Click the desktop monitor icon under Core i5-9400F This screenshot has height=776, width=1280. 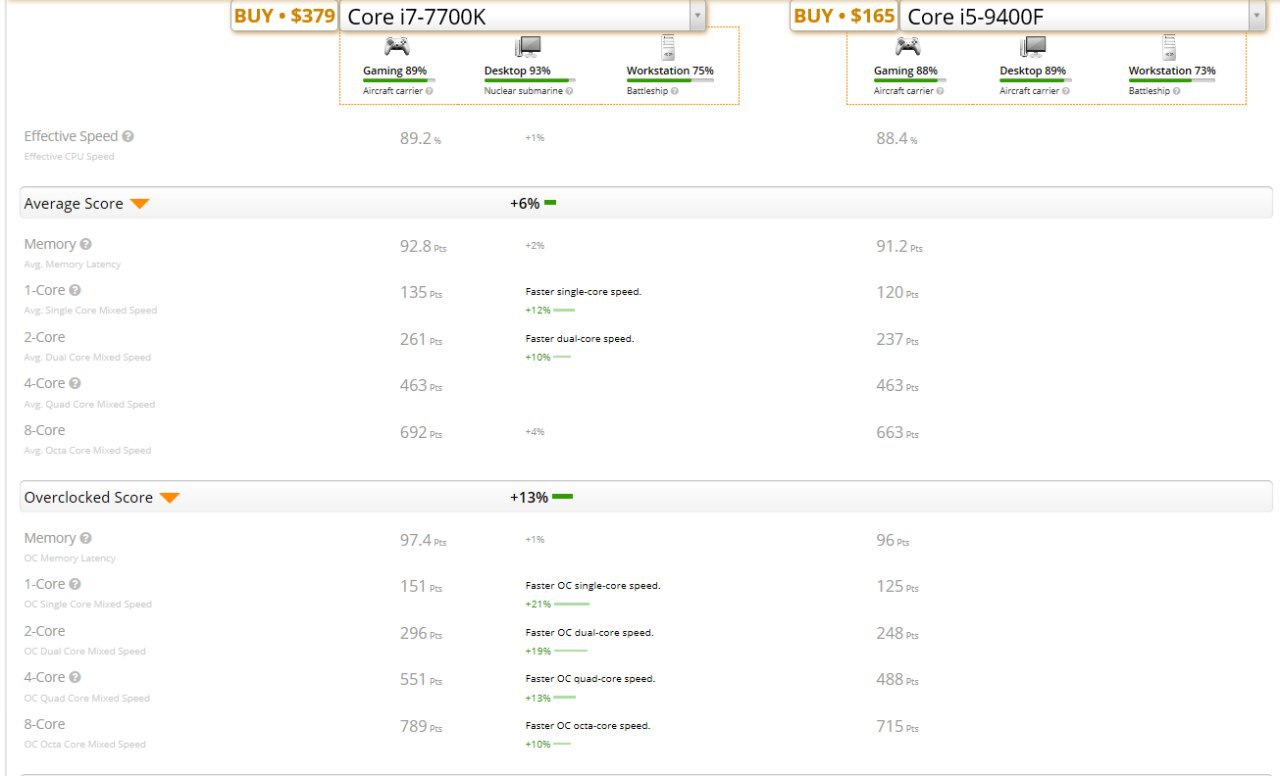(x=1032, y=46)
